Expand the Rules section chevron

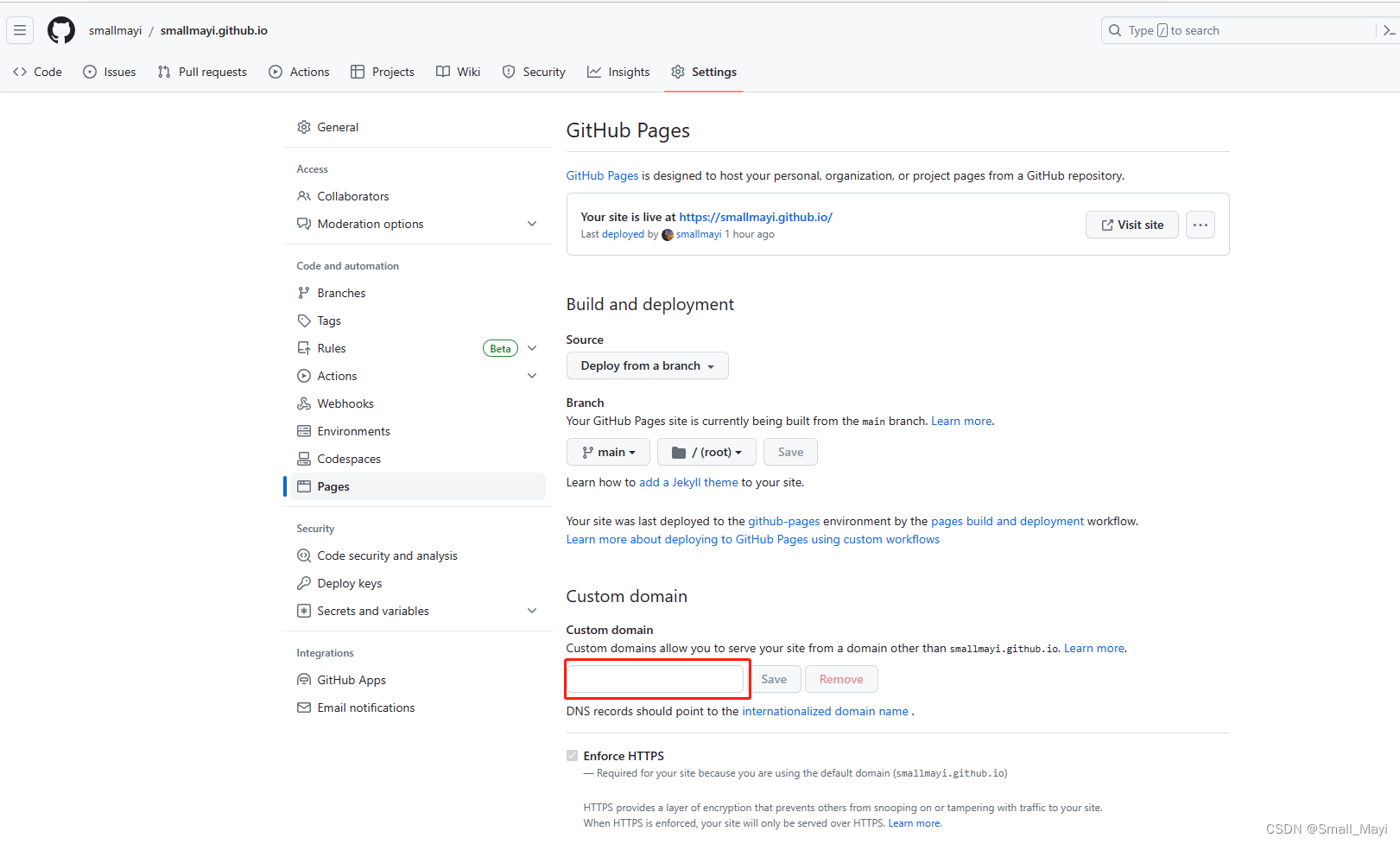[532, 348]
